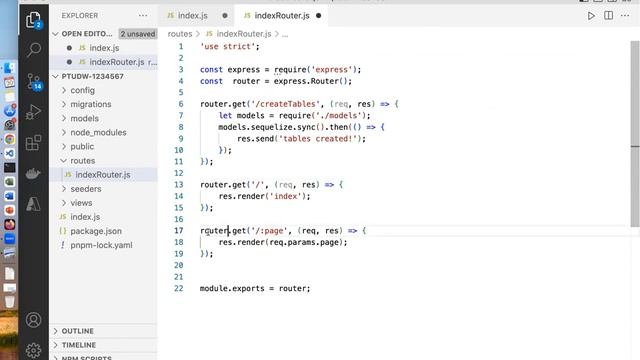Open the Explorer view icon
The image size is (640, 360).
tap(33, 20)
